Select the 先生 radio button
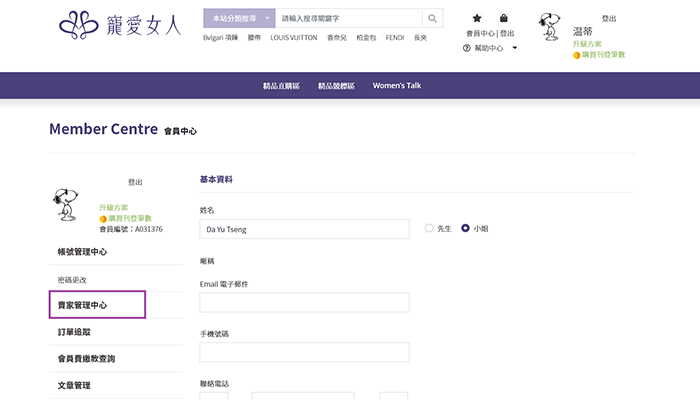The height and width of the screenshot is (400, 700). tap(430, 228)
